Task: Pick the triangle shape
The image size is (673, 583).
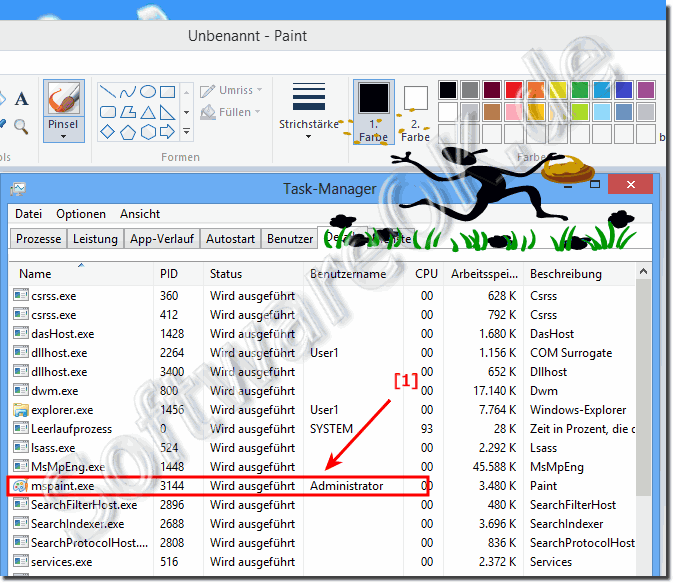Action: 148,112
